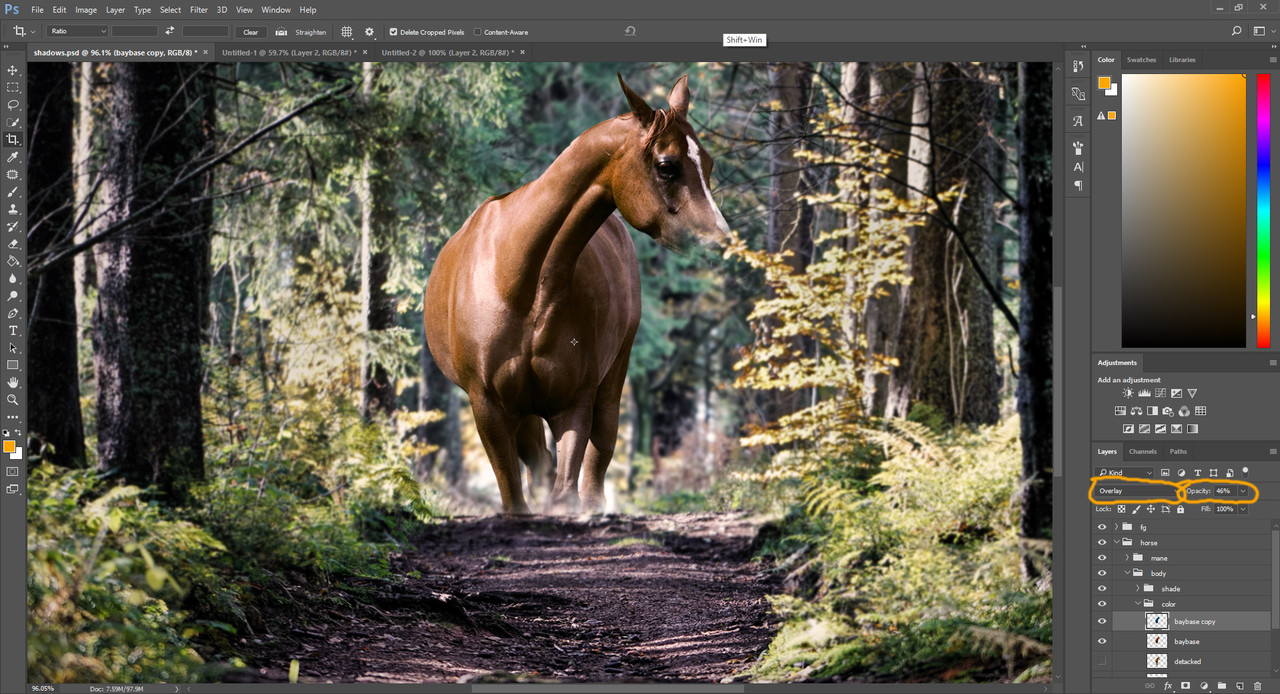Select the Lasso tool
The height and width of the screenshot is (694, 1280).
[13, 105]
